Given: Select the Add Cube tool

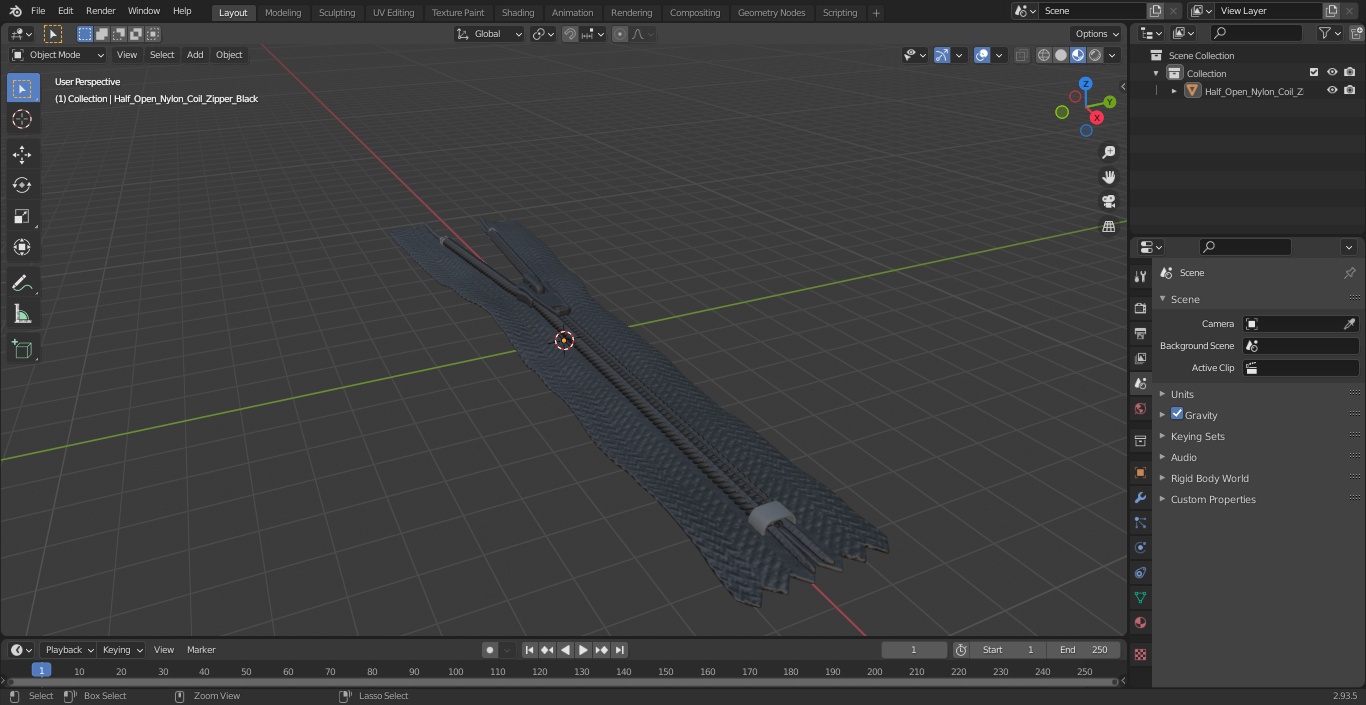Looking at the screenshot, I should point(22,350).
